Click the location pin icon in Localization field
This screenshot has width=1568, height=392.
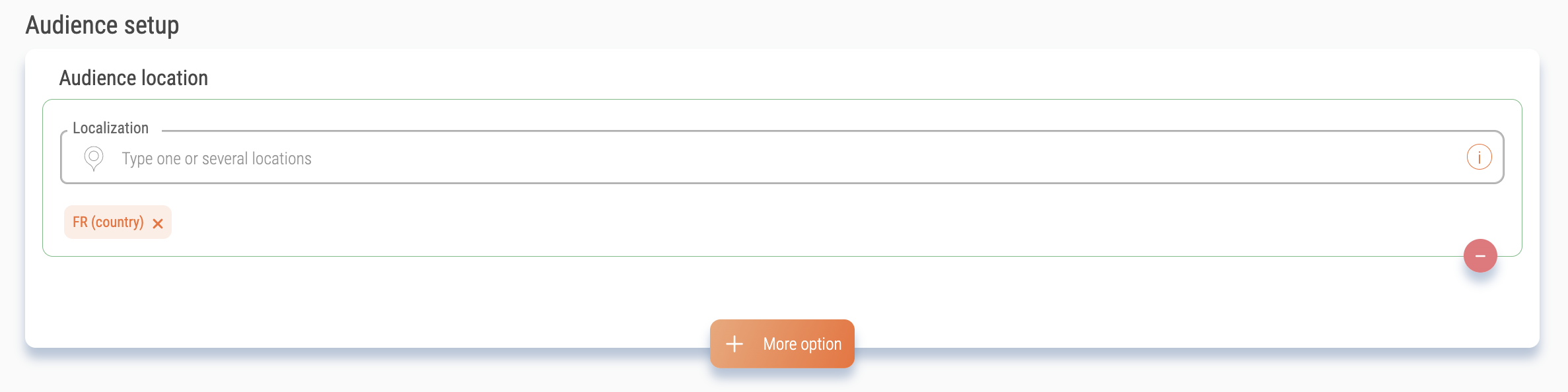coord(94,158)
